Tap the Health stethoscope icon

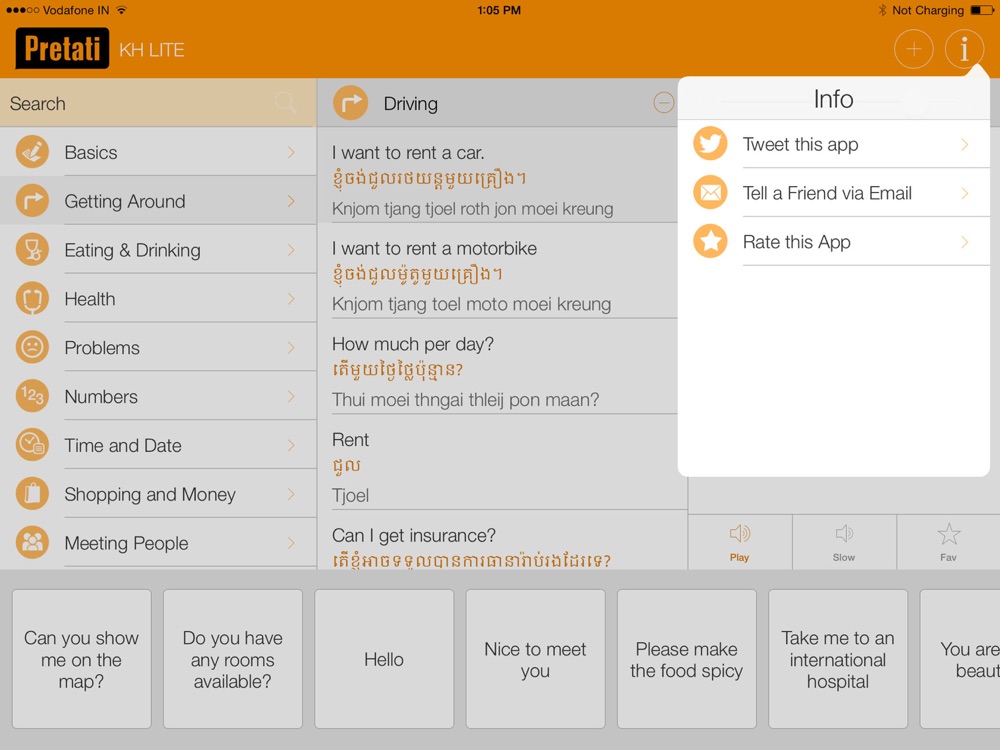click(32, 298)
